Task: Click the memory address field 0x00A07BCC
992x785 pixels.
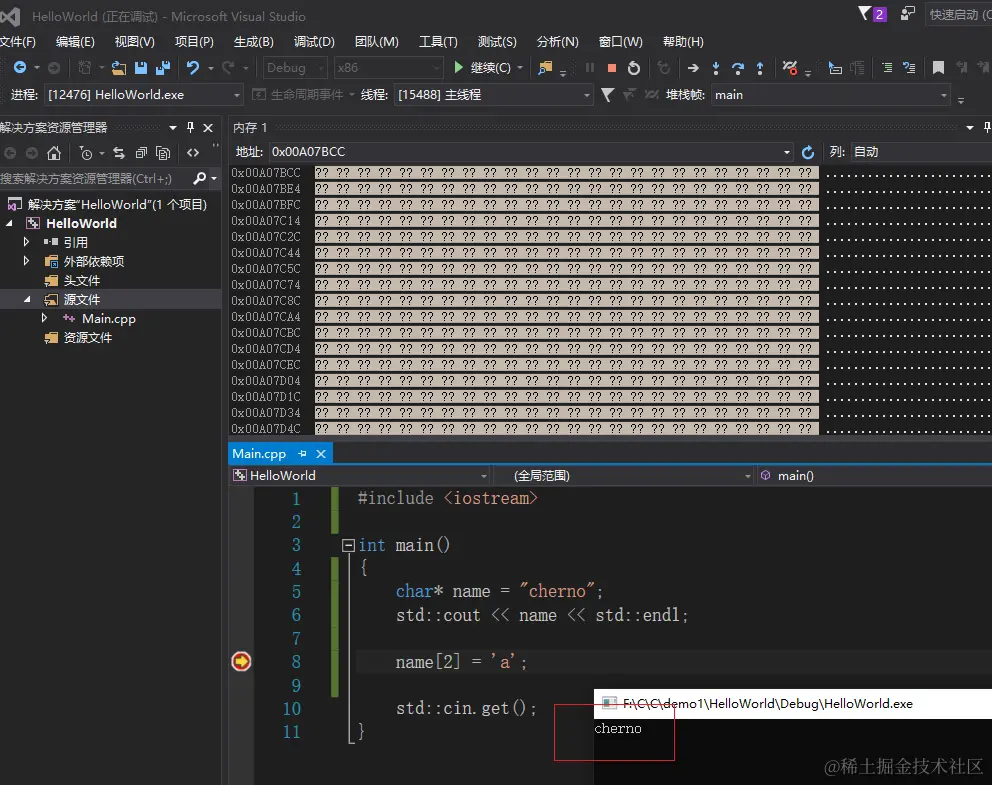Action: point(525,152)
